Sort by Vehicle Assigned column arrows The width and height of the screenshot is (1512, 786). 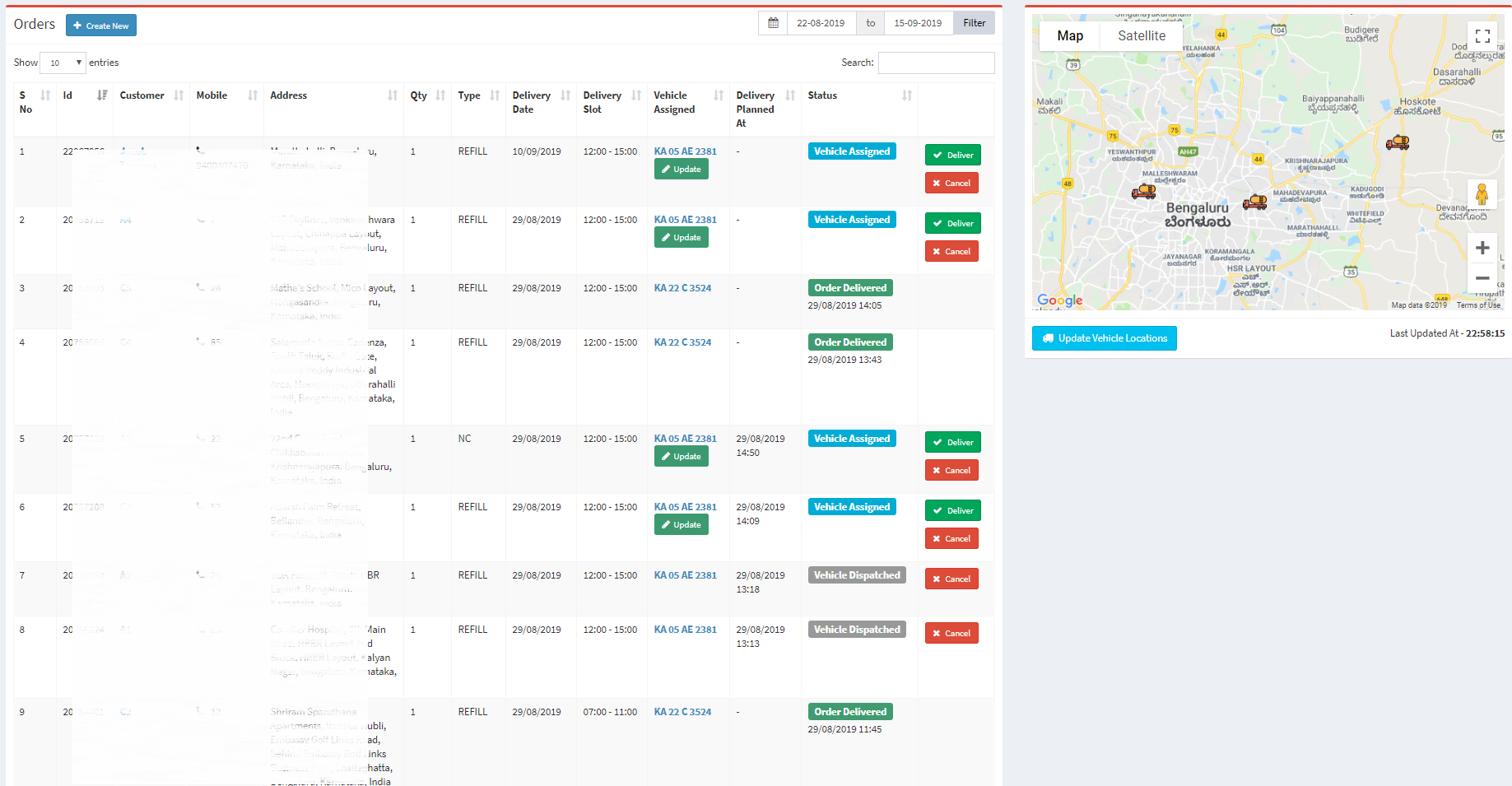(719, 95)
